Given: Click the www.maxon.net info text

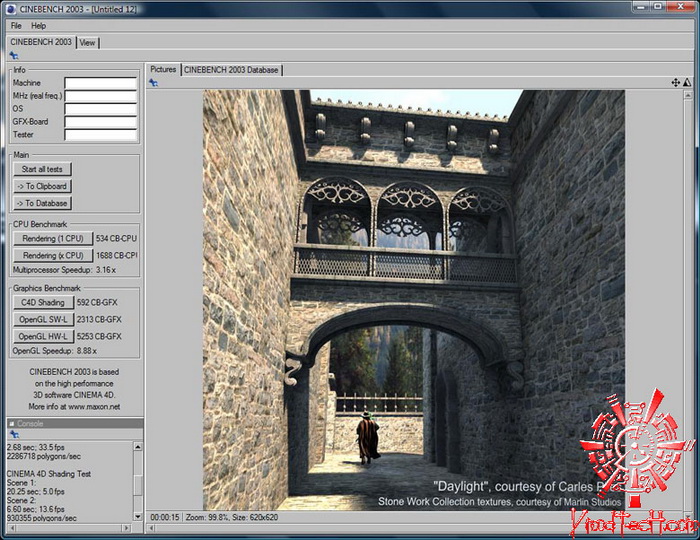Looking at the screenshot, I should pyautogui.click(x=94, y=407).
